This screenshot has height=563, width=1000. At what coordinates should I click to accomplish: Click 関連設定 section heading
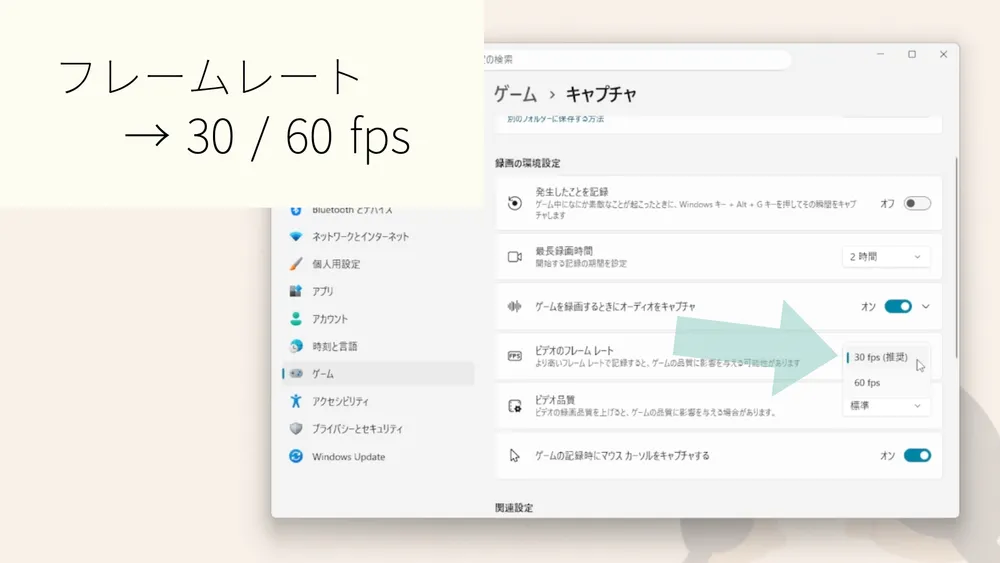tap(514, 508)
